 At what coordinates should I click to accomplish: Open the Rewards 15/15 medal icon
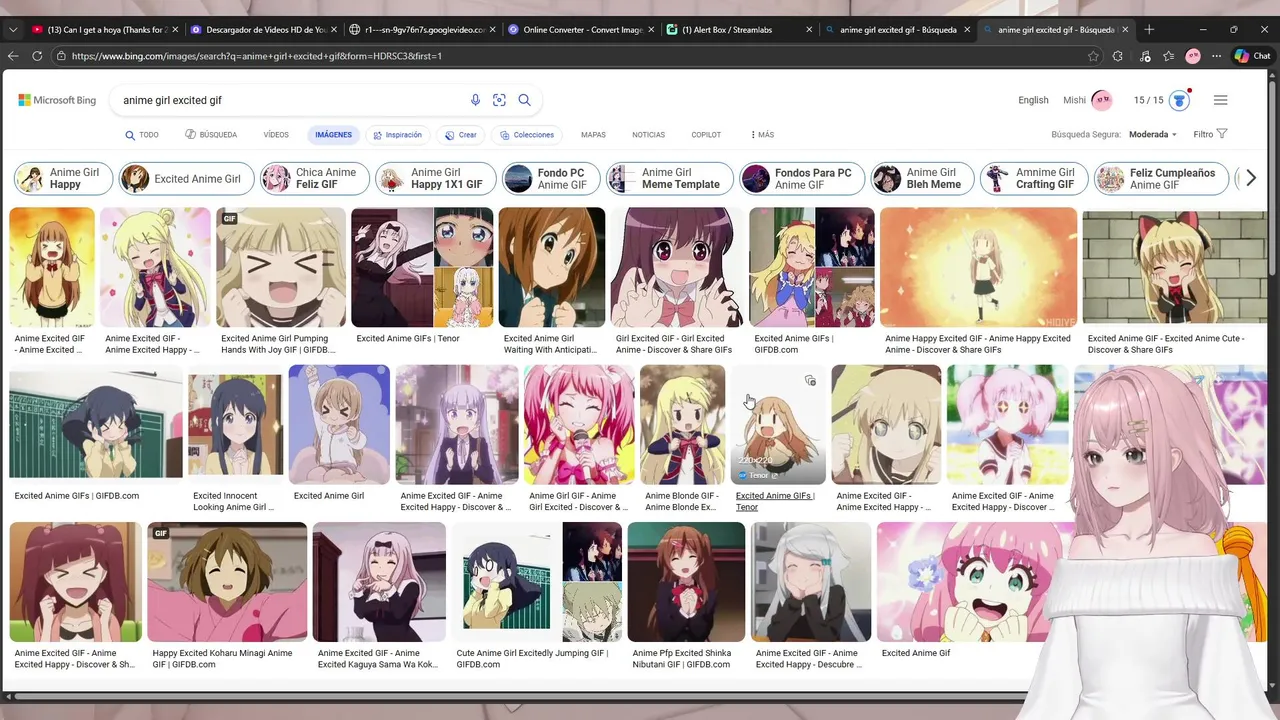1180,100
